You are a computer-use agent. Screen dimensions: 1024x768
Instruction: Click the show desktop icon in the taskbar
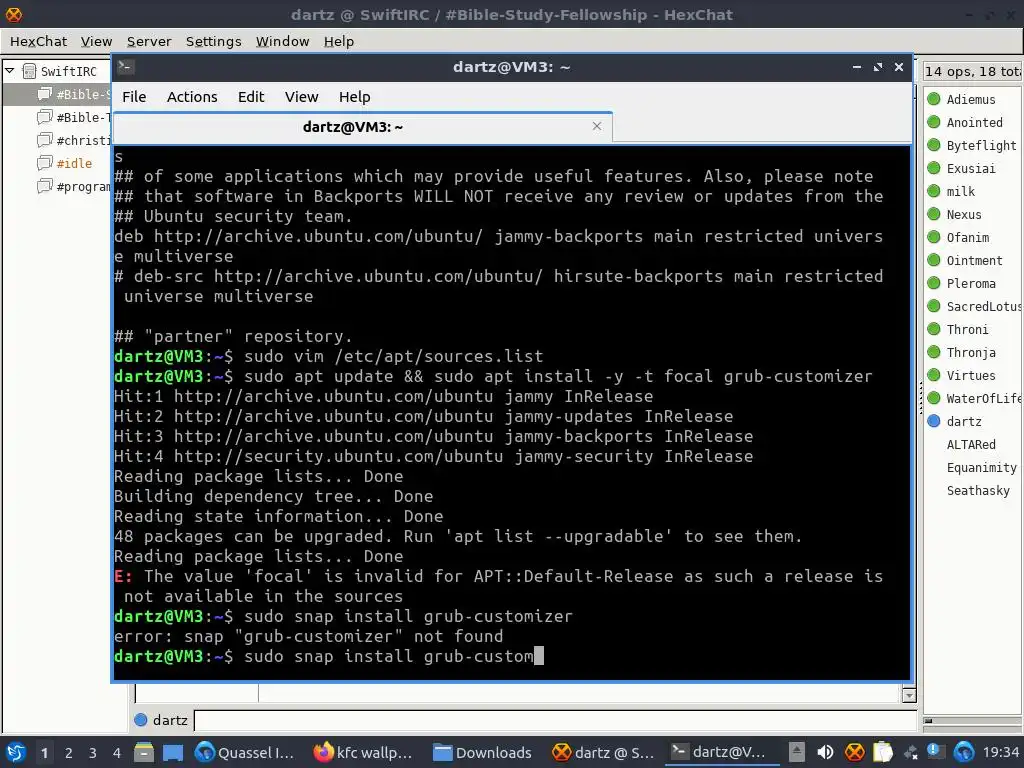click(173, 752)
